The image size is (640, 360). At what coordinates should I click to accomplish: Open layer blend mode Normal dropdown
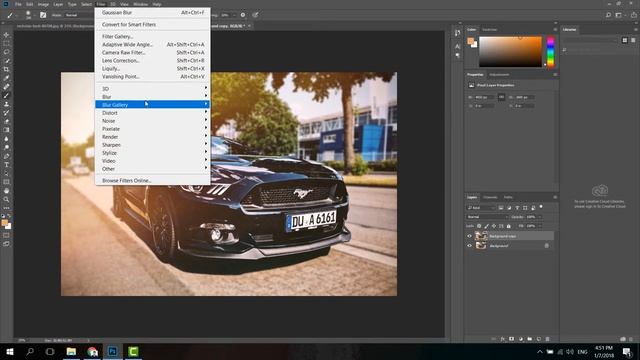(x=487, y=217)
